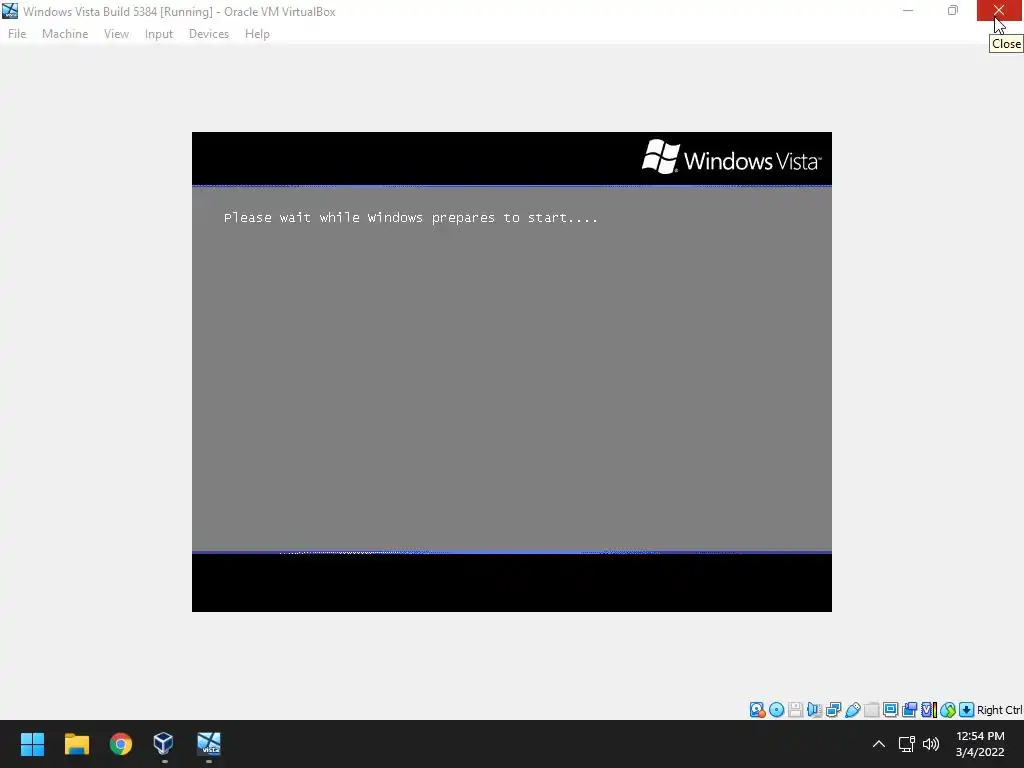This screenshot has width=1024, height=768.
Task: Open the Help menu
Action: (257, 34)
